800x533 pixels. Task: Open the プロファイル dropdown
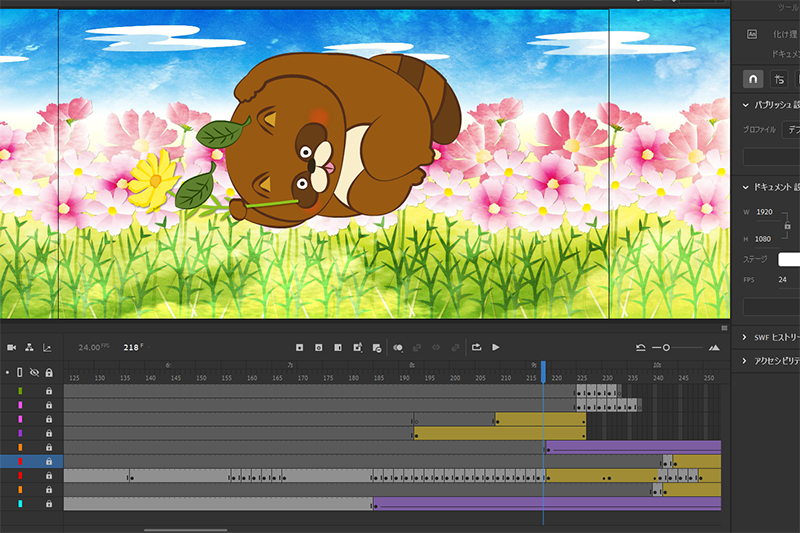[790, 129]
